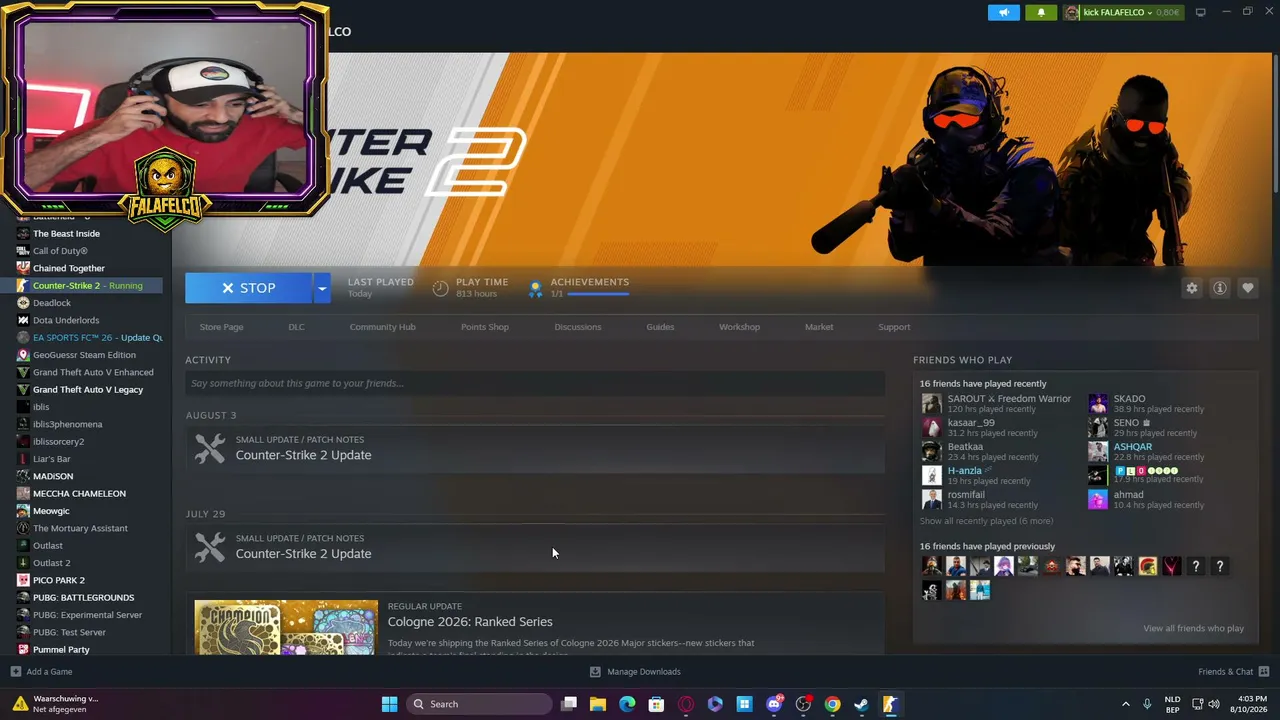Open the Store Page tab

(x=221, y=327)
